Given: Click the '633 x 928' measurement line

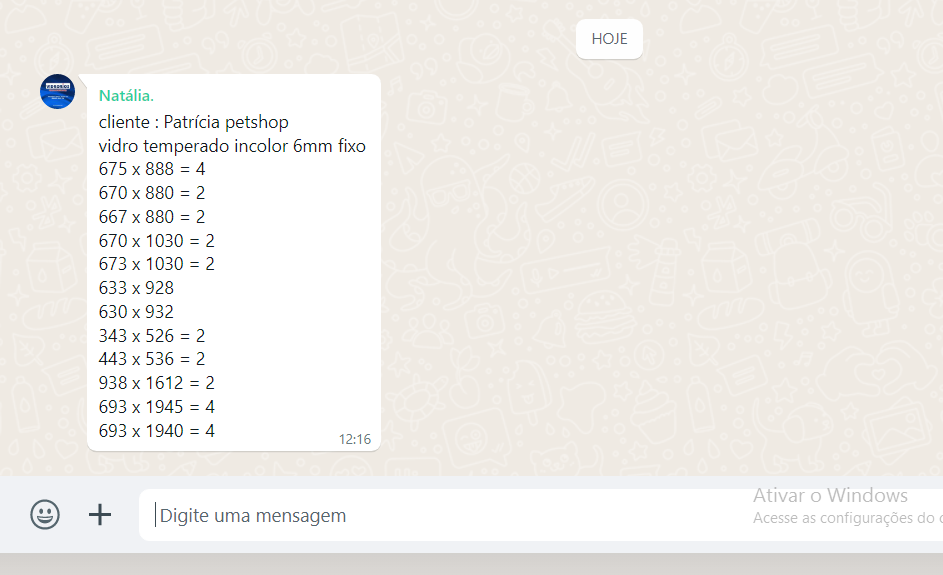Looking at the screenshot, I should pos(137,288).
